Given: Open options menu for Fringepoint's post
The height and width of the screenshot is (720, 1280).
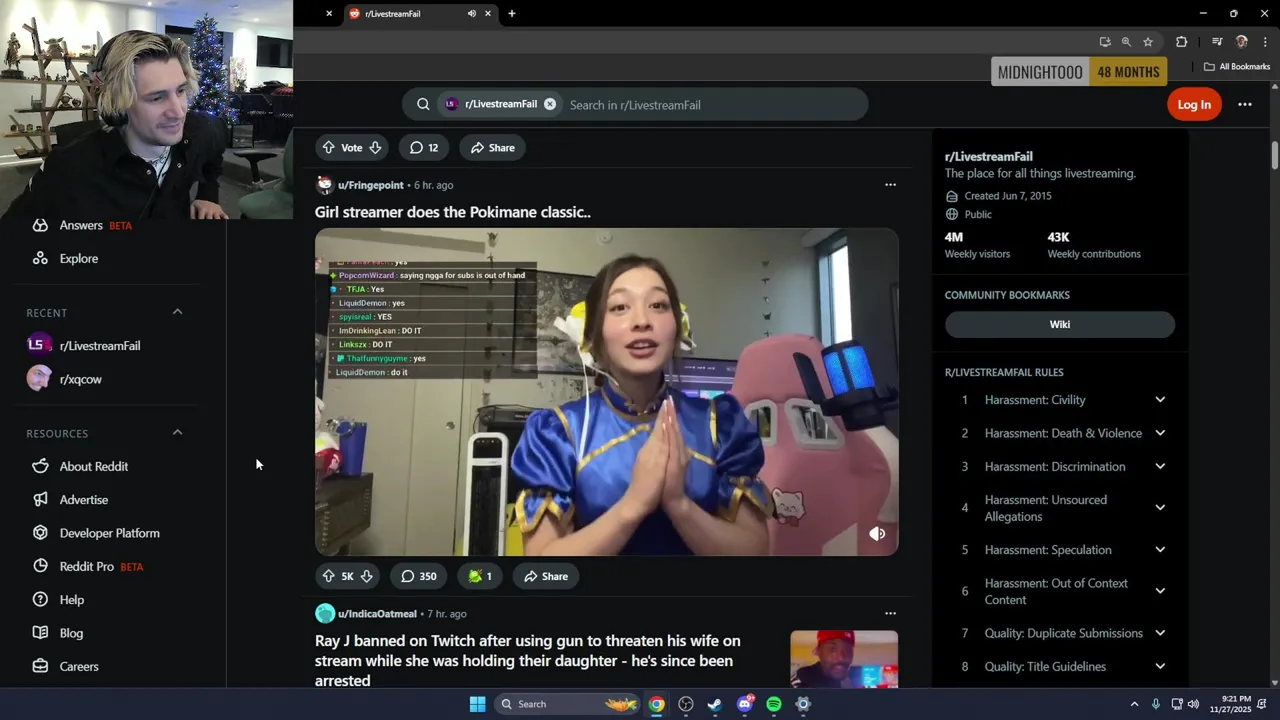Looking at the screenshot, I should [890, 185].
